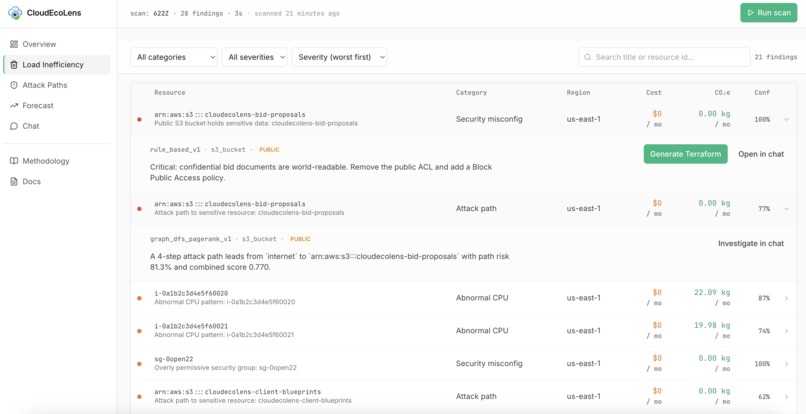Click the Category column header
This screenshot has width=806, height=414.
tap(471, 93)
